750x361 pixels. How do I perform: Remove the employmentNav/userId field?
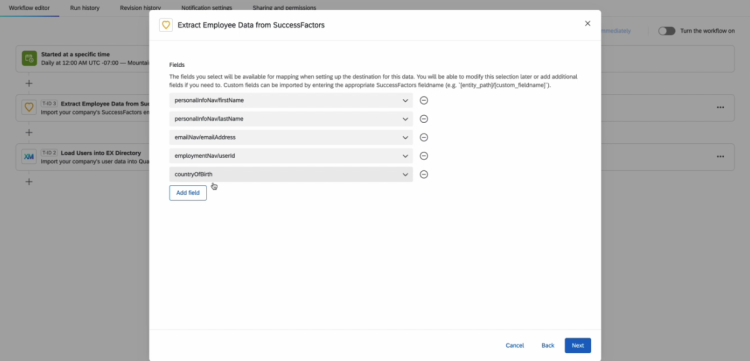click(x=423, y=156)
